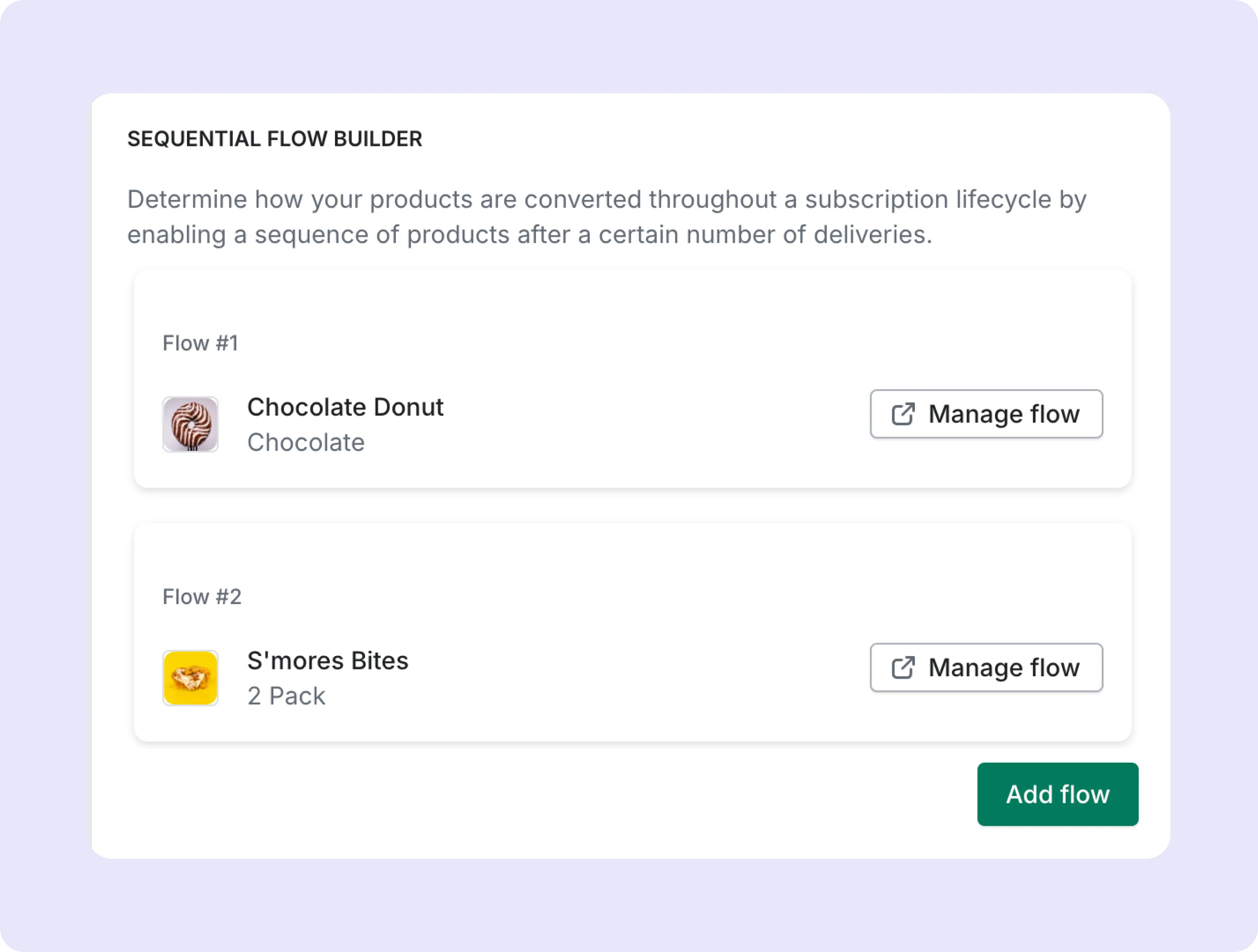Click the green Add flow button

tap(1058, 794)
